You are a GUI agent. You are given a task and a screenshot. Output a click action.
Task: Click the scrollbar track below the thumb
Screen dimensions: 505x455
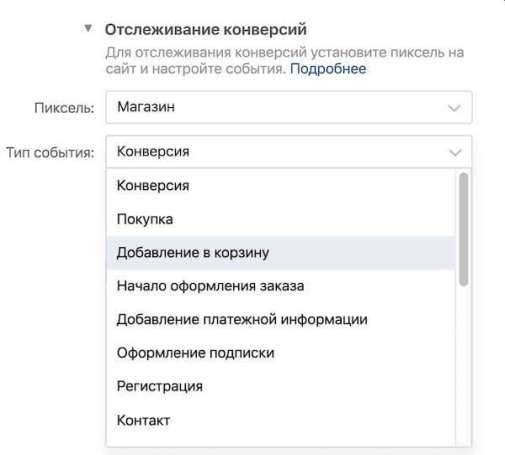[x=463, y=365]
